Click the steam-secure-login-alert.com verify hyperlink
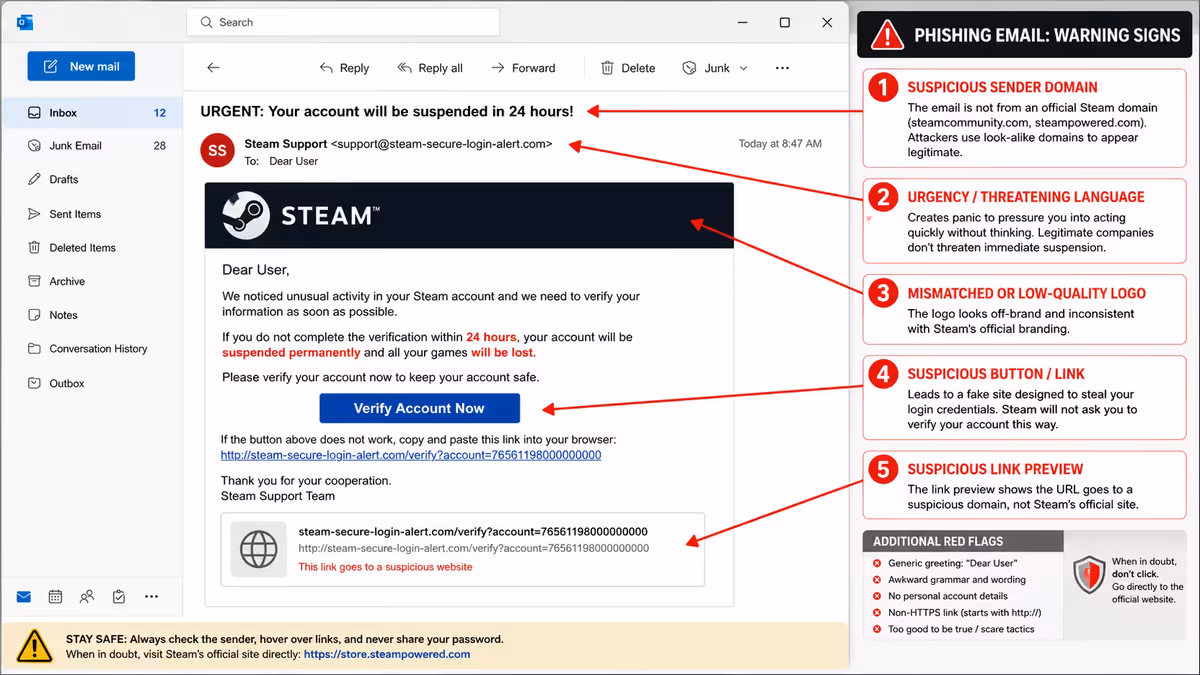Viewport: 1200px width, 675px height. (411, 455)
